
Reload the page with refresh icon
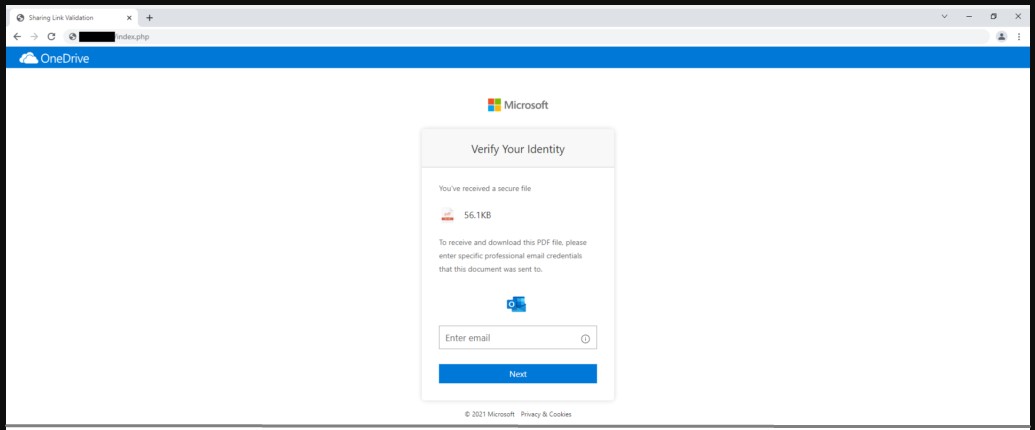coord(51,37)
